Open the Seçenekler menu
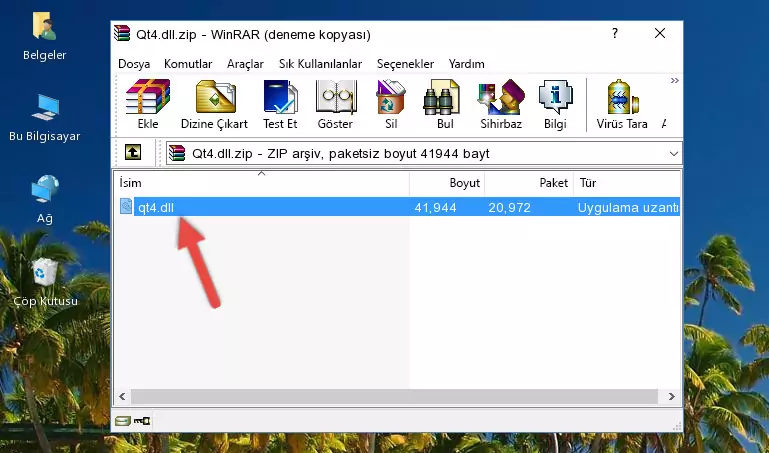 [405, 64]
